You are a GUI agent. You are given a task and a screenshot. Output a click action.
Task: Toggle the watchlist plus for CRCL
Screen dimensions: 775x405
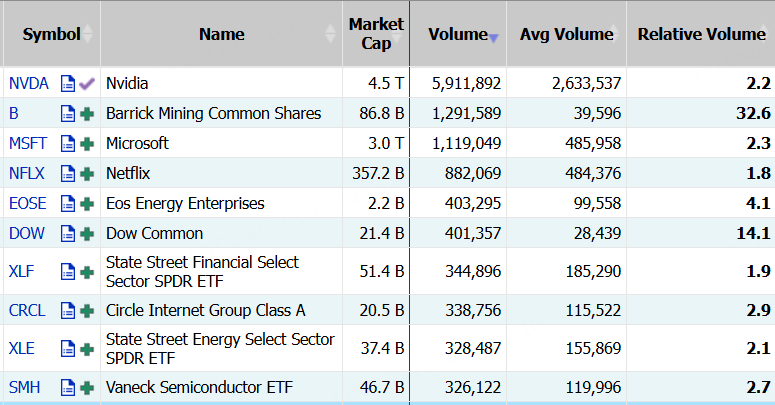click(x=87, y=310)
